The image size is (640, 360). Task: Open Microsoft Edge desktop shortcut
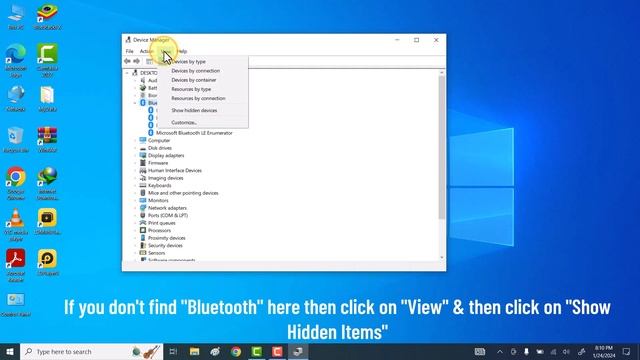tap(16, 60)
